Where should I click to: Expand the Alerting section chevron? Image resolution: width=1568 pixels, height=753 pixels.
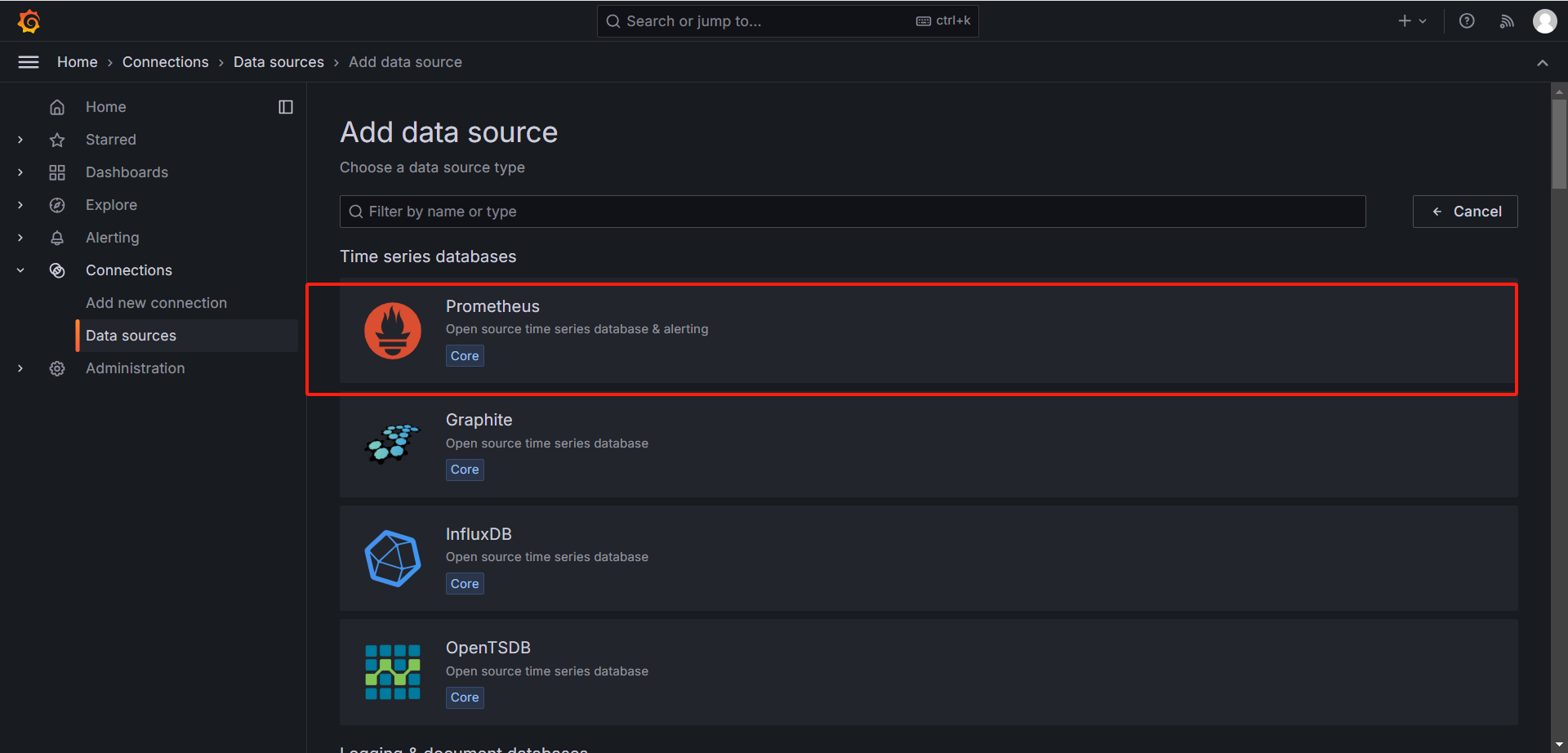(x=20, y=238)
